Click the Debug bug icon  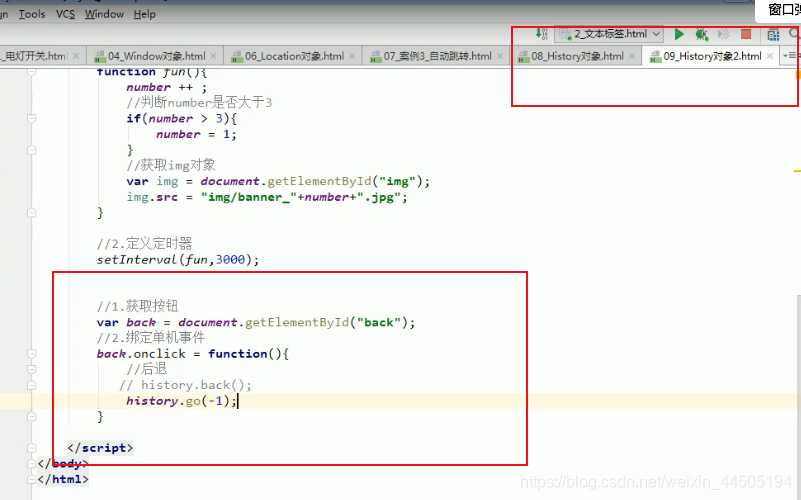(701, 34)
